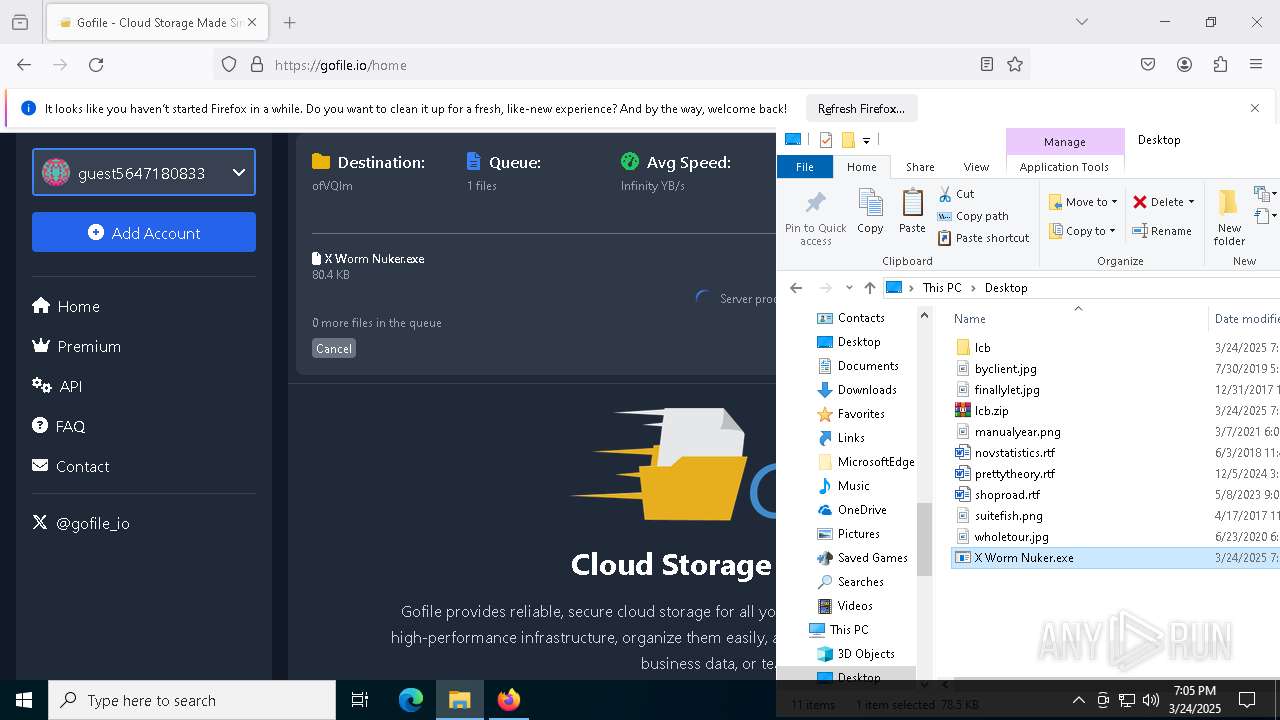Viewport: 1280px width, 720px height.
Task: Click Paste shortcut in the ribbon
Action: [984, 238]
